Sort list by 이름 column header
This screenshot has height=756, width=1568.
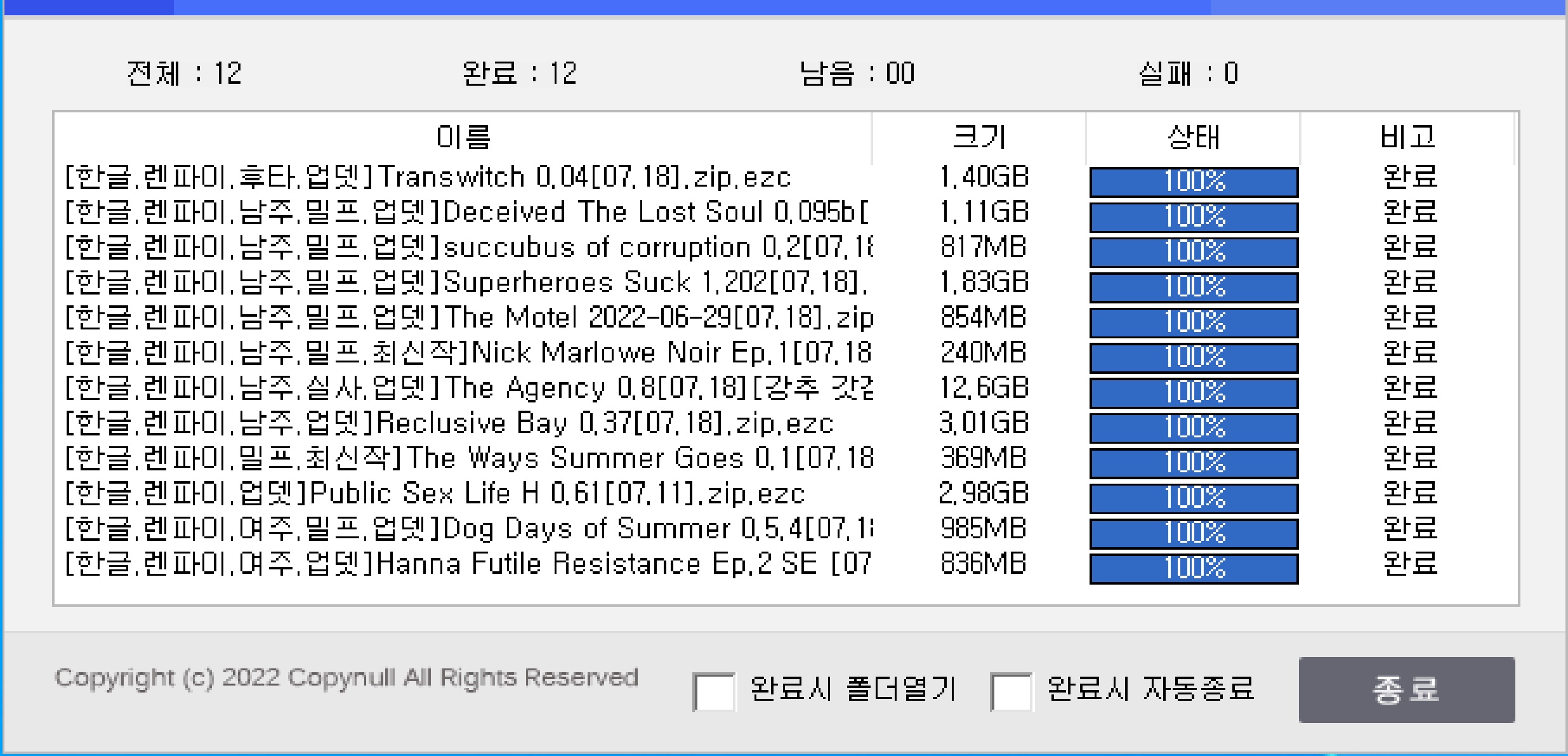(463, 137)
